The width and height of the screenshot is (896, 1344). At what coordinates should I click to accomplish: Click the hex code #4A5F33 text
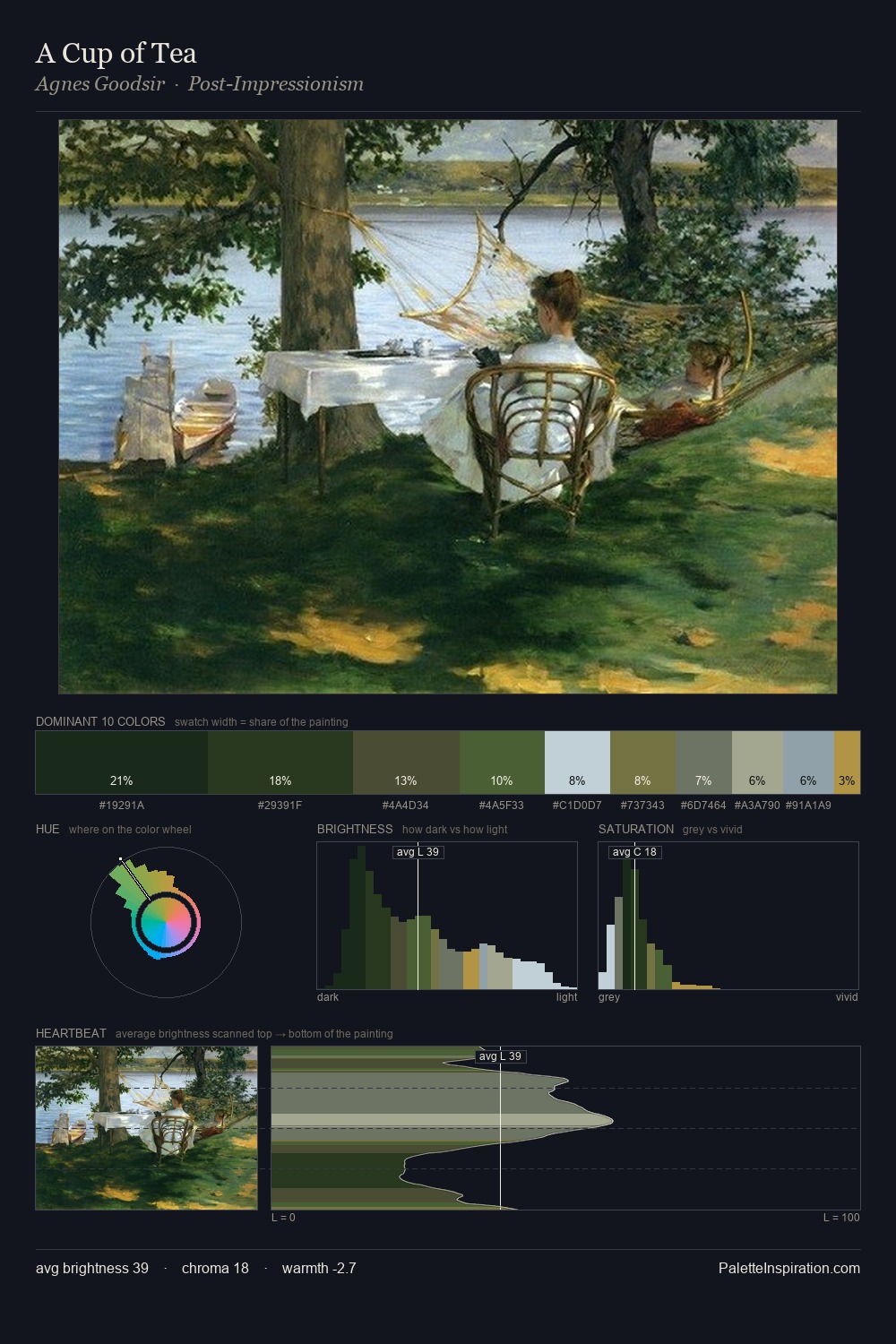tap(502, 806)
